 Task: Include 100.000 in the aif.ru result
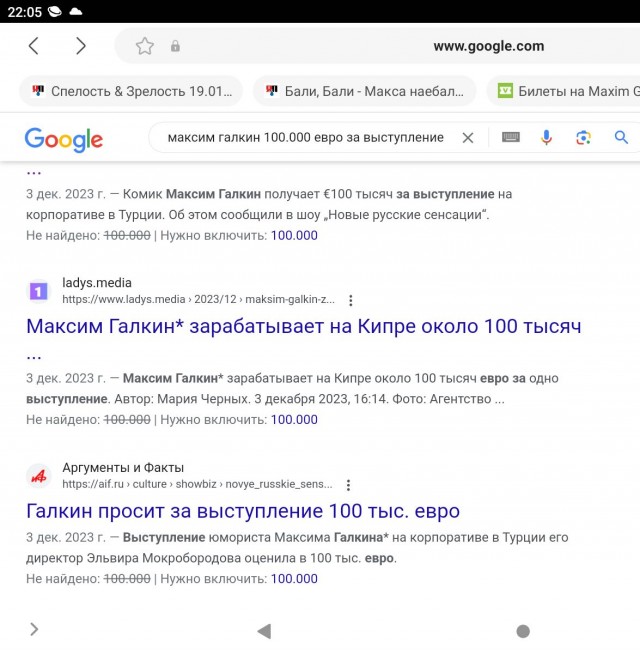294,579
